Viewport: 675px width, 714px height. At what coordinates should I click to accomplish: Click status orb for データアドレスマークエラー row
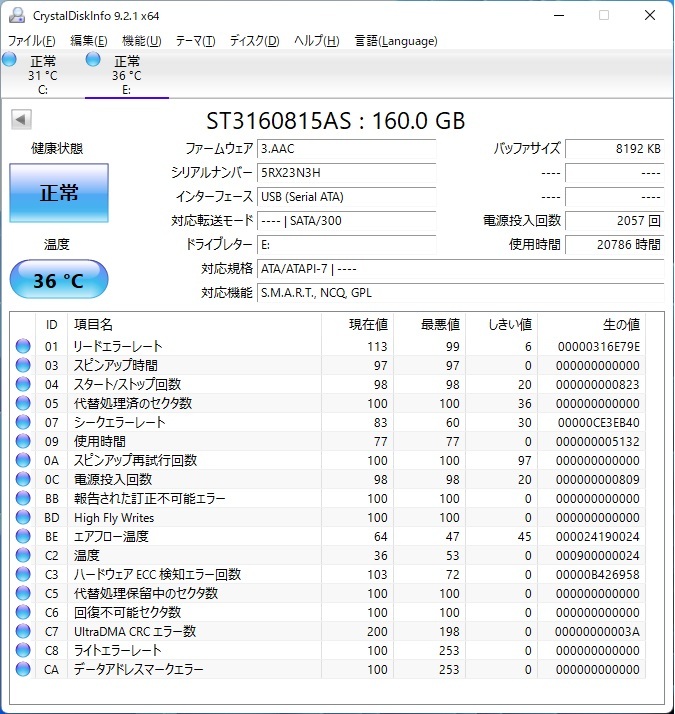pyautogui.click(x=23, y=670)
